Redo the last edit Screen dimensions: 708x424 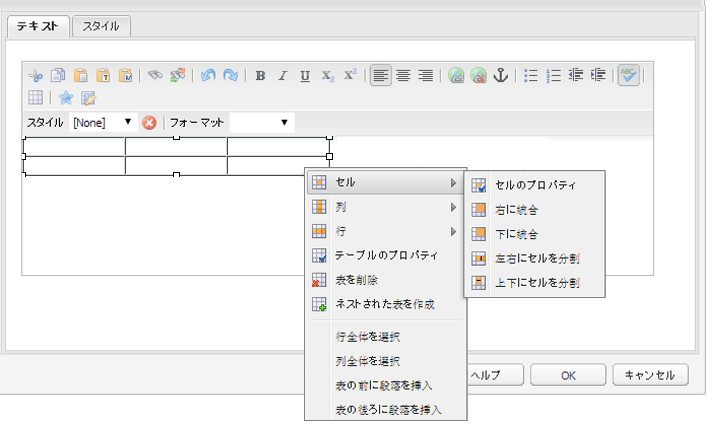230,75
